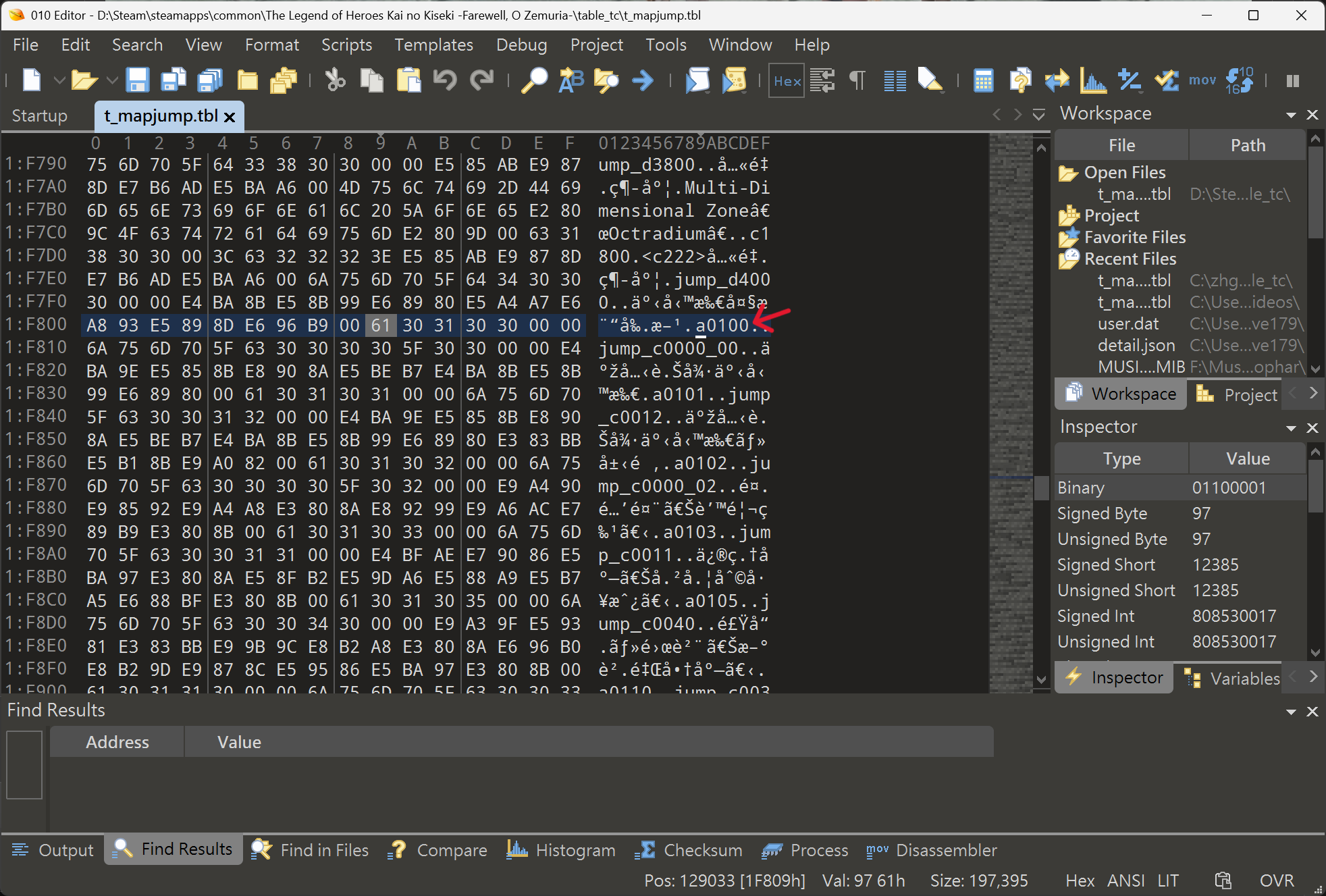
Task: Expand the open file dropdown arrow
Action: click(x=112, y=80)
